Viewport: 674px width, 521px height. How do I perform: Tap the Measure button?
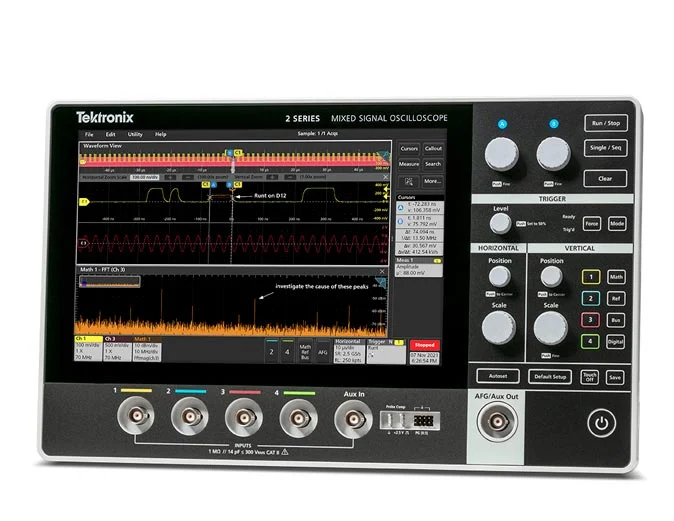[x=409, y=164]
